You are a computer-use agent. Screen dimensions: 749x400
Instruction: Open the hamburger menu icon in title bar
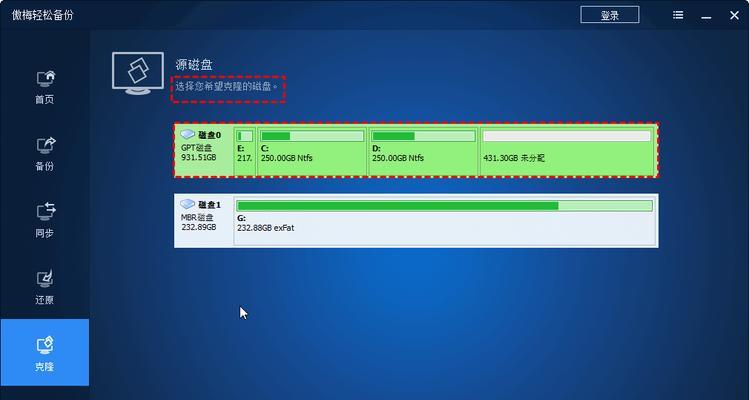coord(678,15)
